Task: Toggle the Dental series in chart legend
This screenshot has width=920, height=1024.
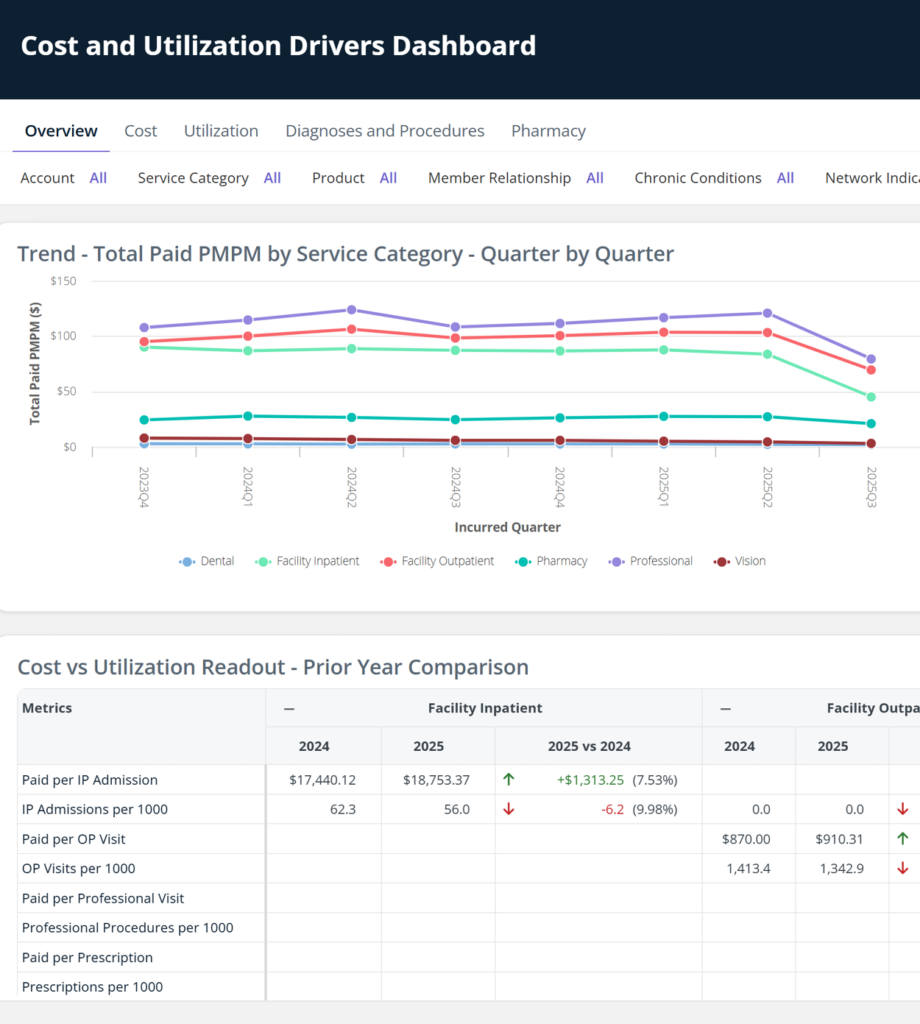Action: (206, 561)
